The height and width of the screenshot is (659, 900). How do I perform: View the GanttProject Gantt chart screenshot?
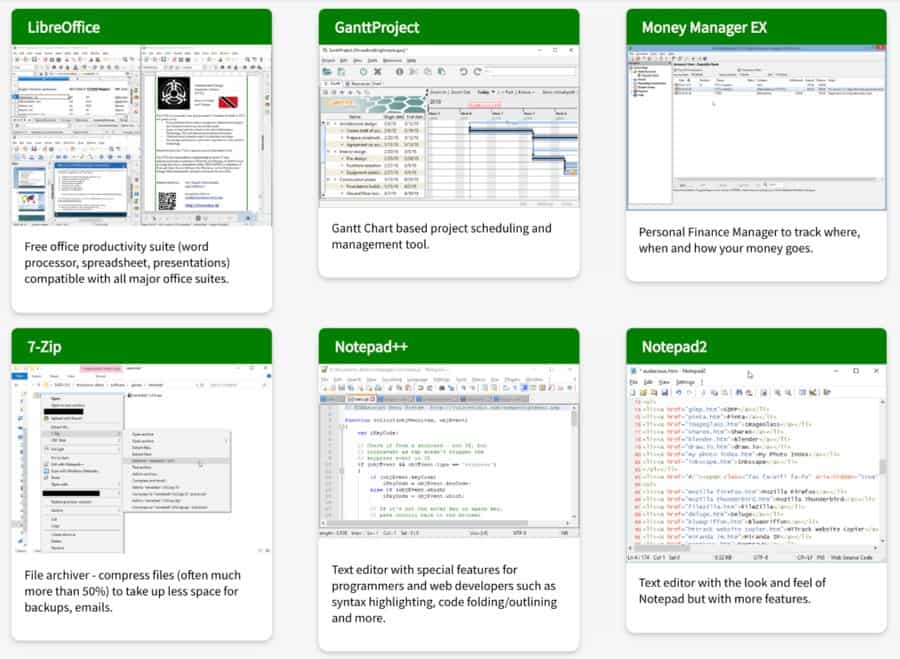click(448, 126)
